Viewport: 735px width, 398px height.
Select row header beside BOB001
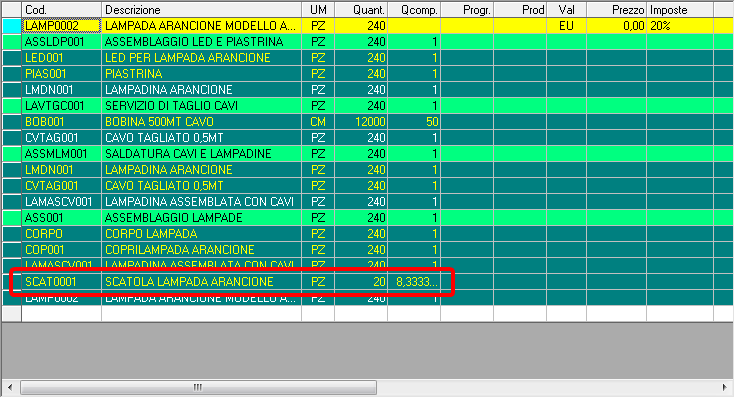[x=12, y=122]
